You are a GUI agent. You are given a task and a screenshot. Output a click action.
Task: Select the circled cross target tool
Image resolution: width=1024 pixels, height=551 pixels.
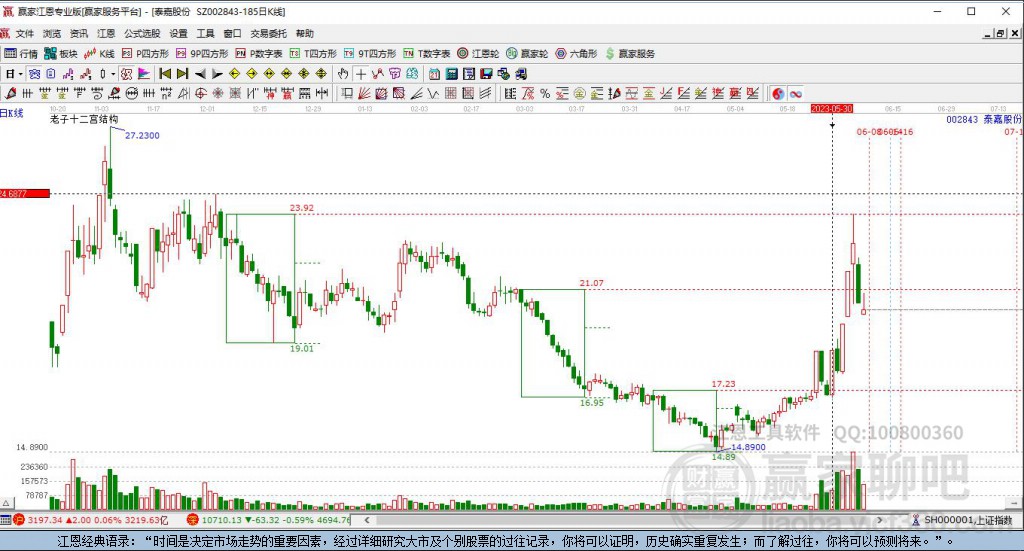[x=200, y=93]
